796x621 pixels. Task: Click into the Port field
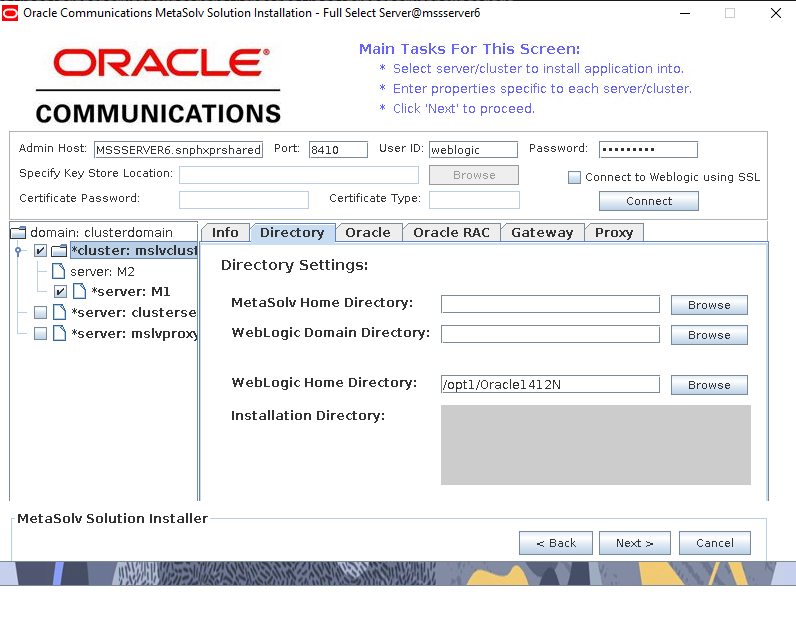click(338, 150)
